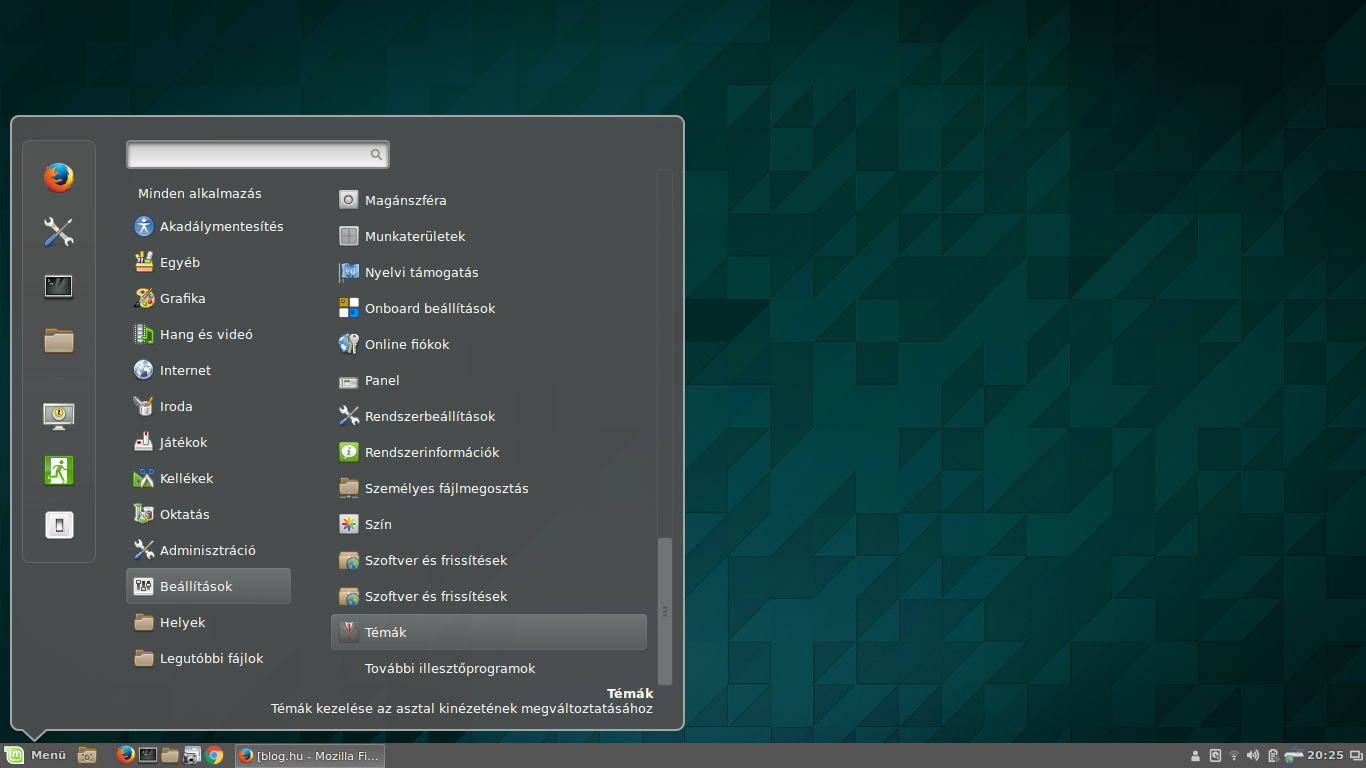The image size is (1366, 768).
Task: Open the sound volume tray icon
Action: click(x=1254, y=756)
